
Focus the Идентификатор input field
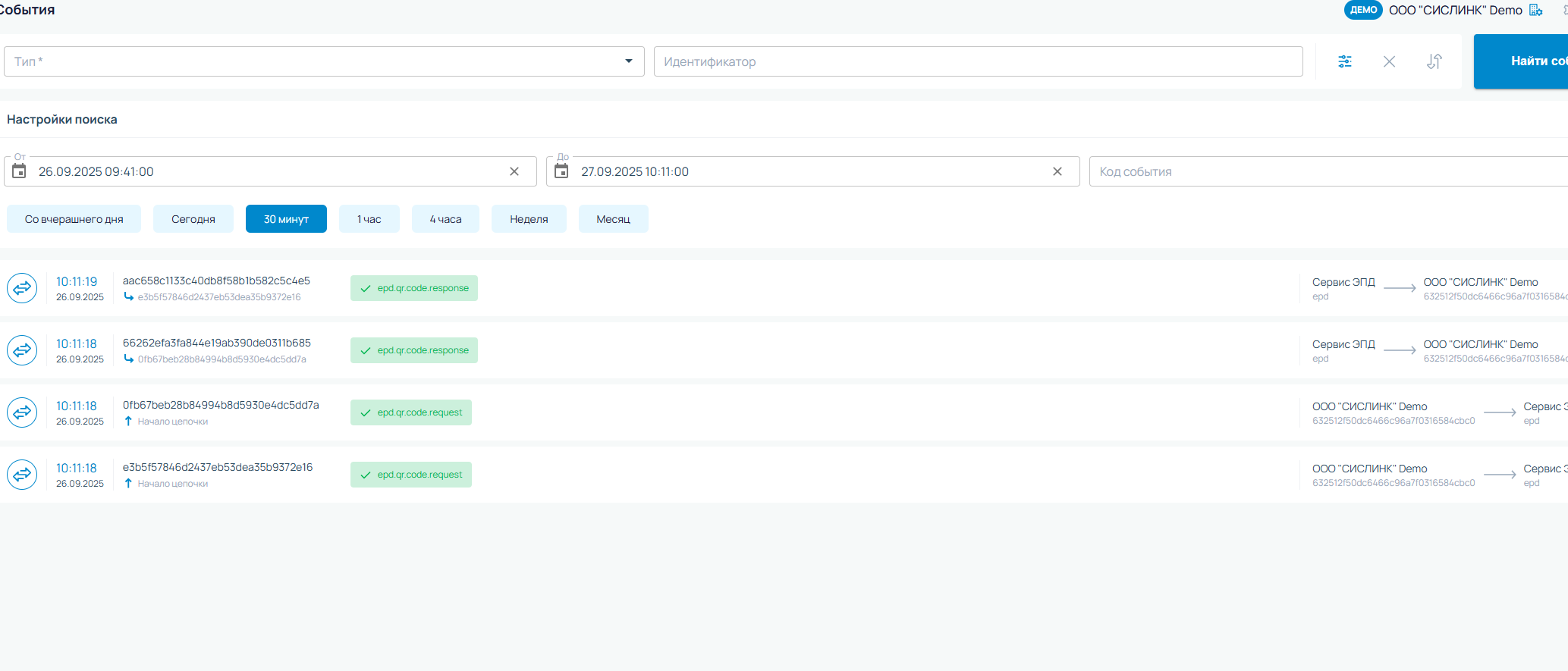click(x=978, y=61)
